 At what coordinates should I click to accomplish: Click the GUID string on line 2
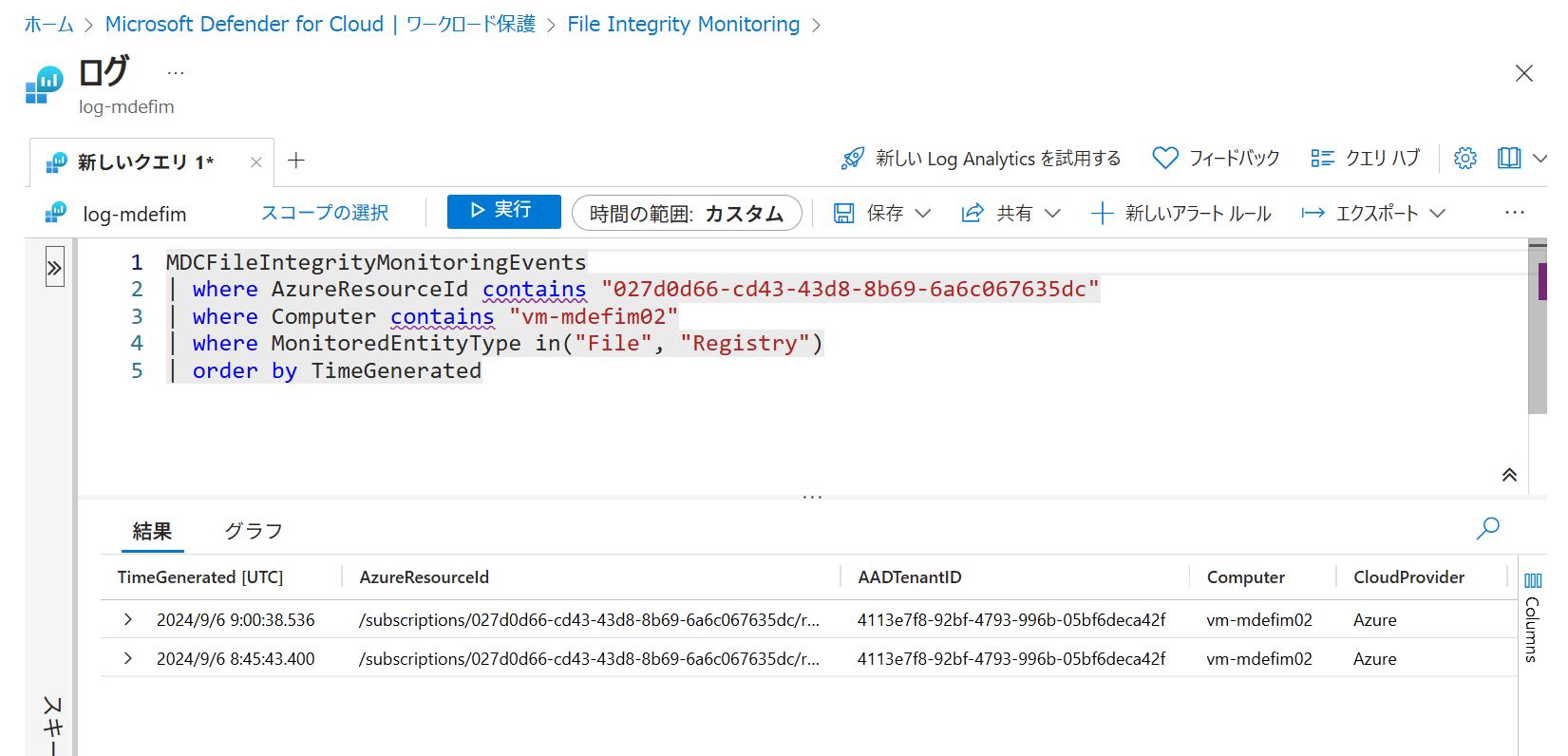click(x=850, y=289)
